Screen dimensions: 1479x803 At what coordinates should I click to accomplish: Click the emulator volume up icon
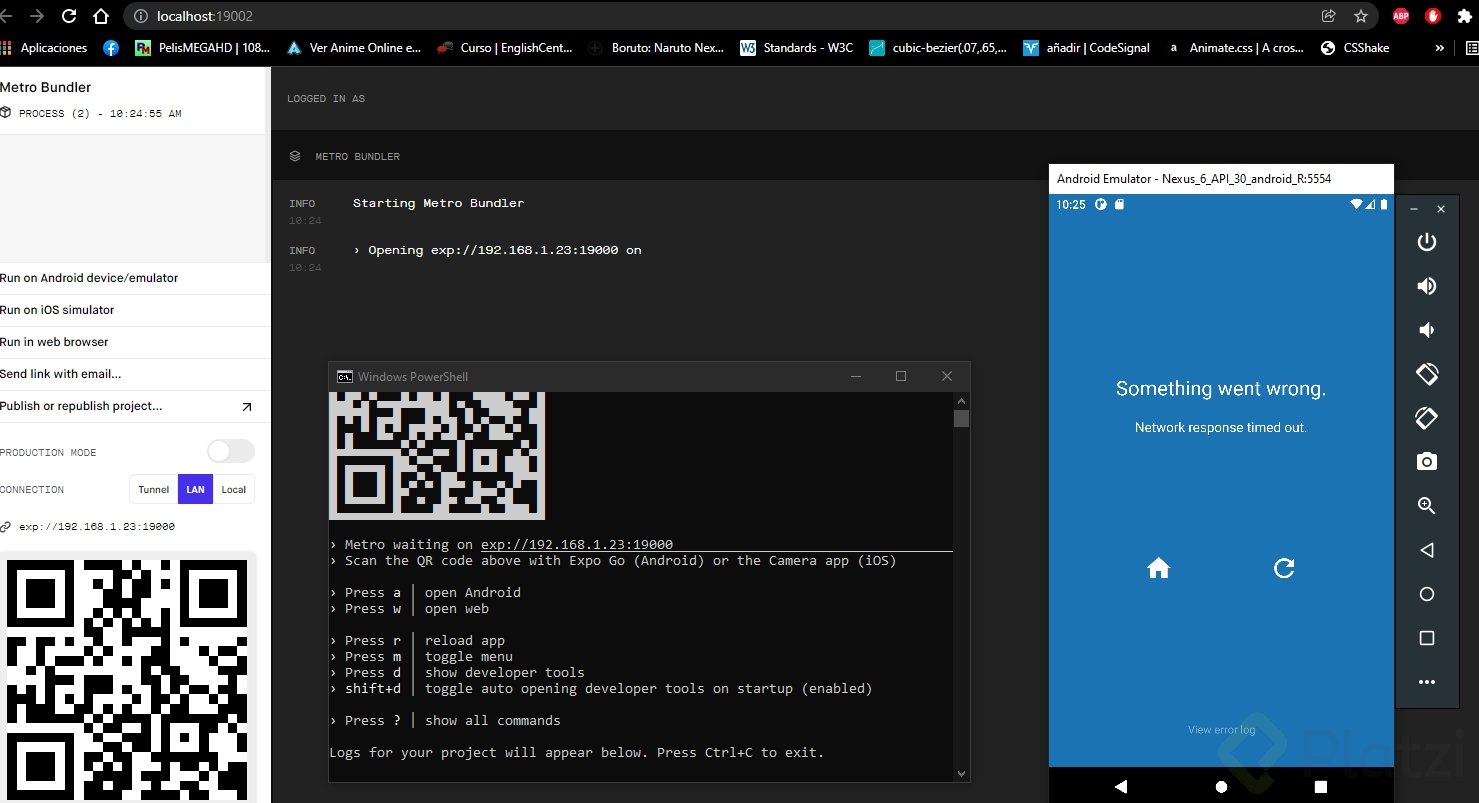click(1426, 286)
